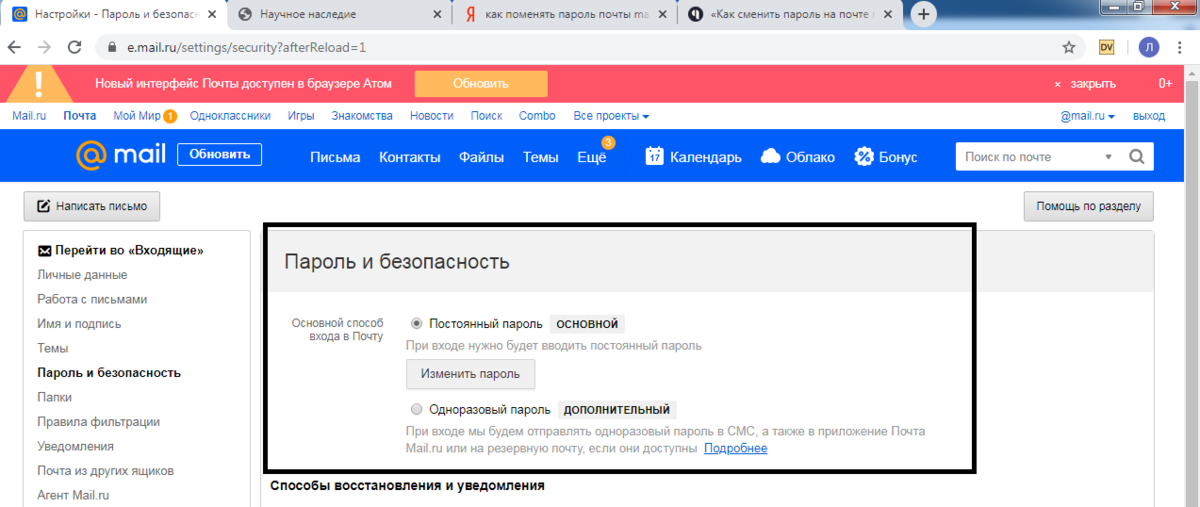
Task: Open Календарь calendar icon
Action: tap(655, 156)
